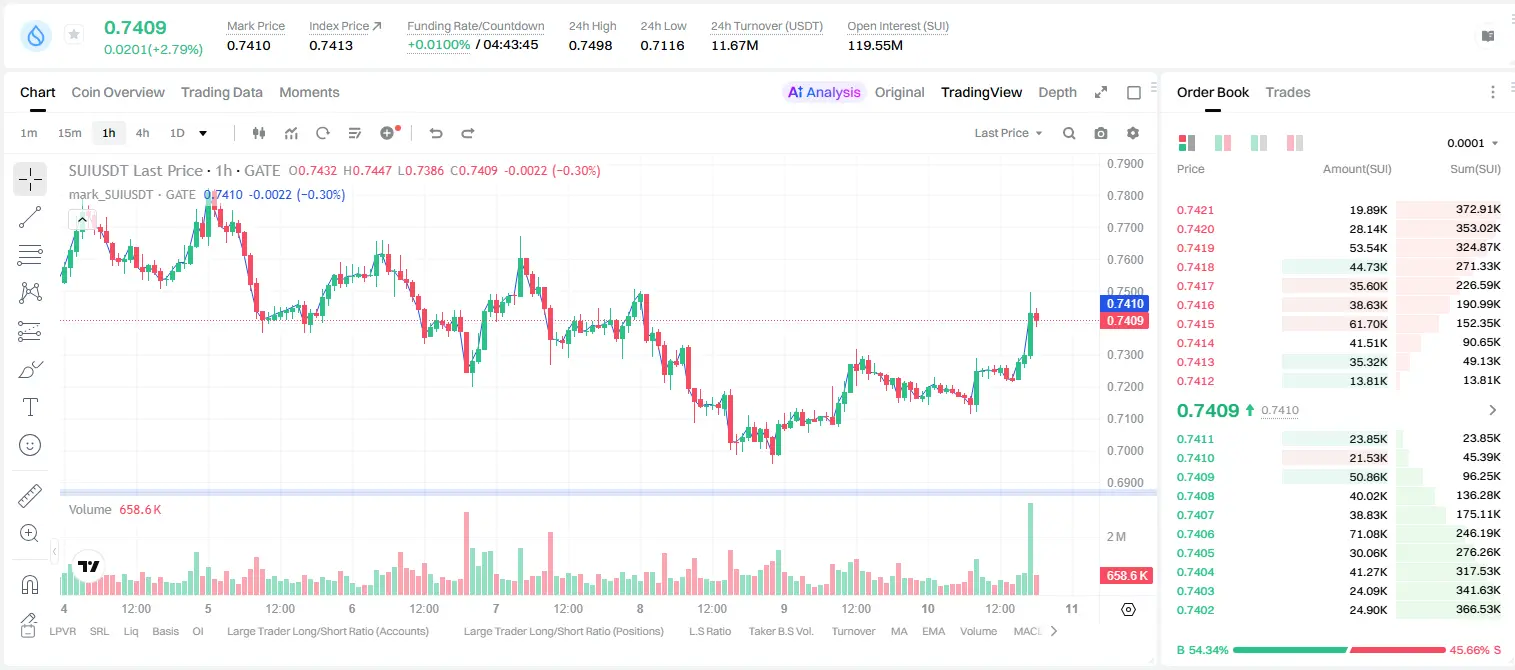Switch to the Trades tab
The width and height of the screenshot is (1515, 670).
pyautogui.click(x=1288, y=92)
